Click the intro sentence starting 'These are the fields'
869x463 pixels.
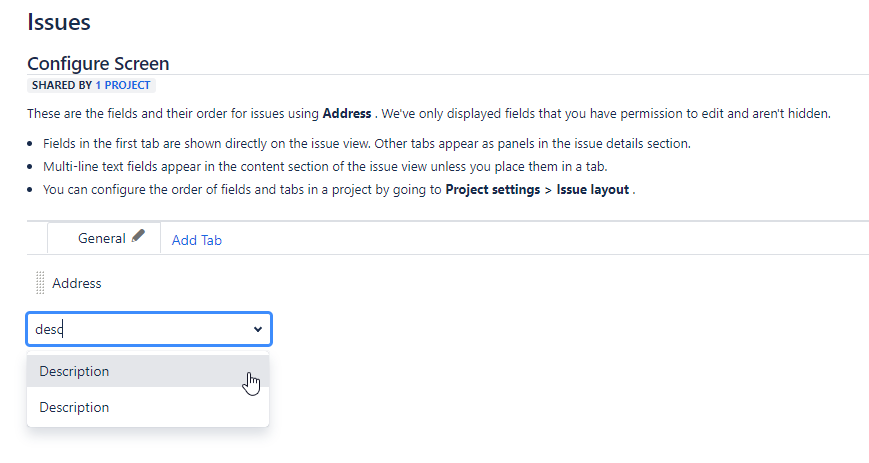[429, 114]
